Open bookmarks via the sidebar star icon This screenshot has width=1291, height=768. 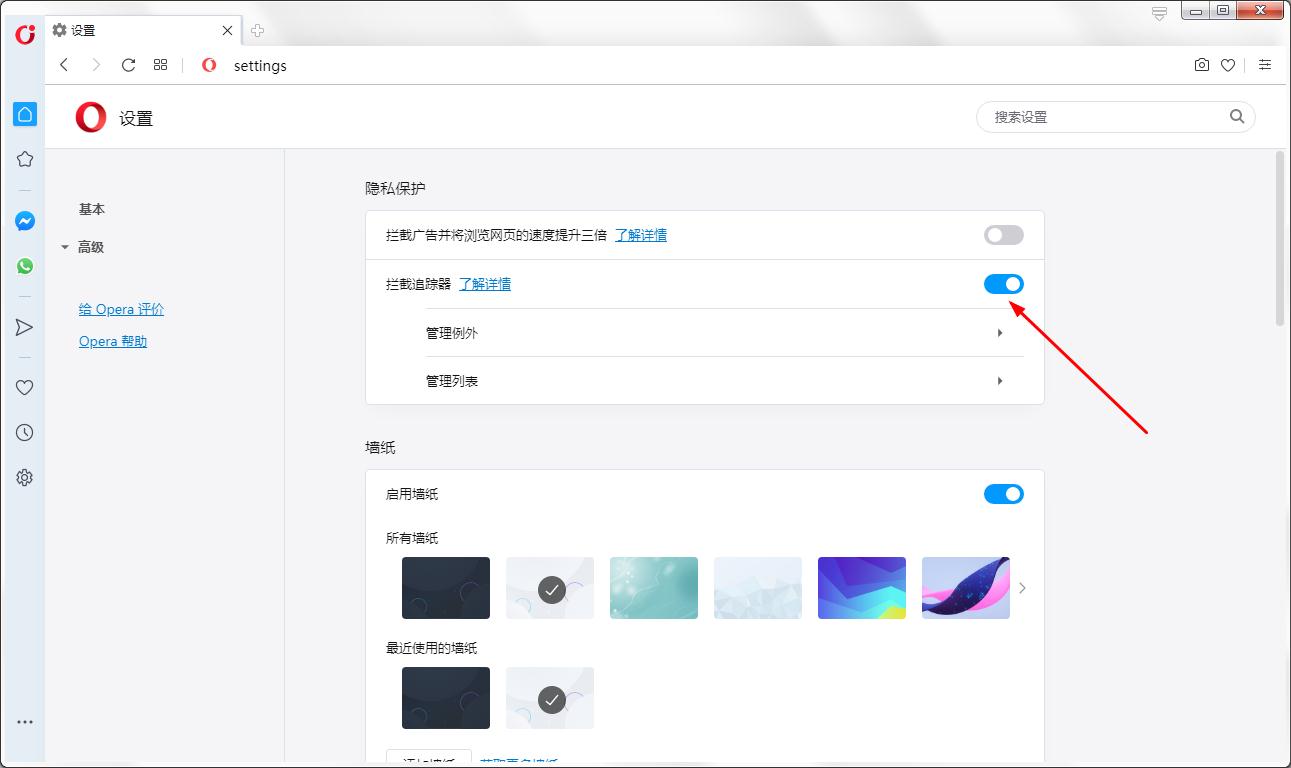(x=24, y=158)
